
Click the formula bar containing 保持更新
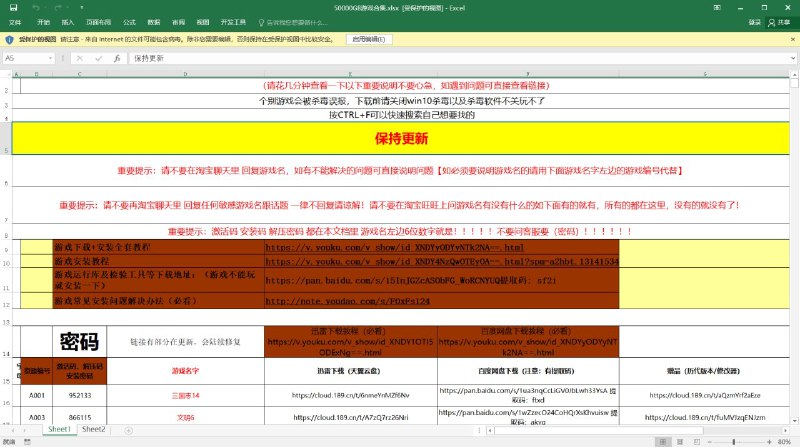pos(459,58)
